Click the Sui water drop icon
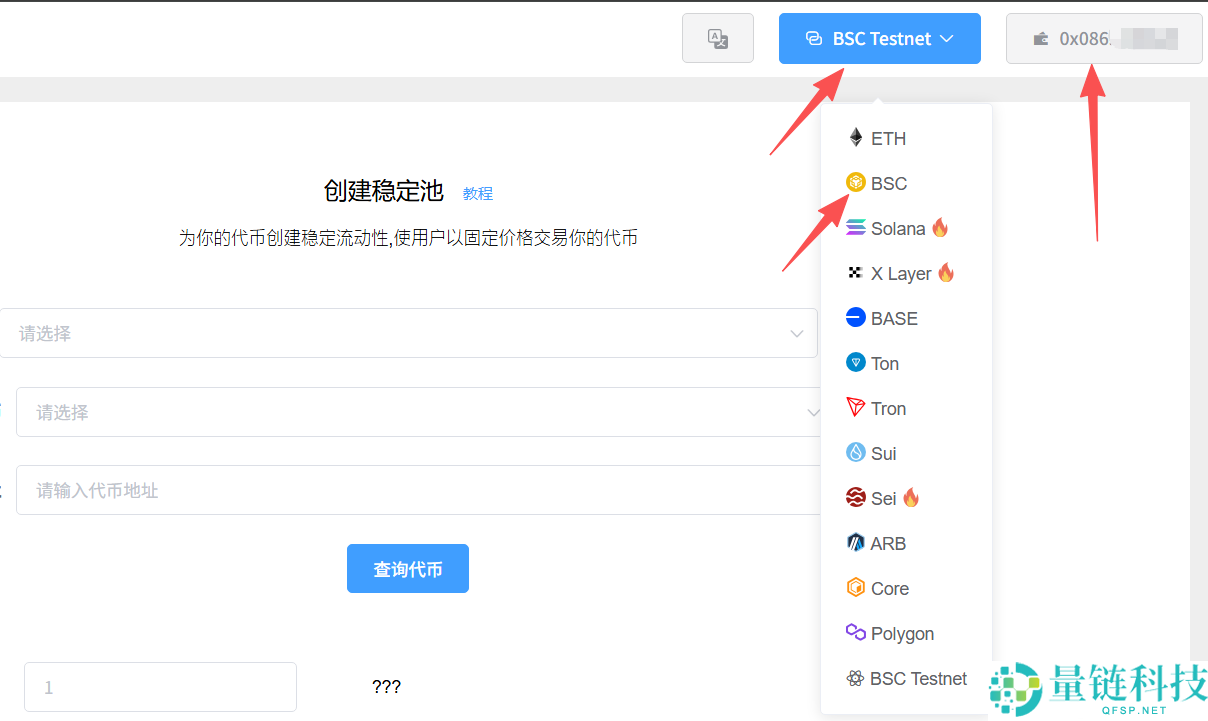The height and width of the screenshot is (721, 1208). coord(855,453)
